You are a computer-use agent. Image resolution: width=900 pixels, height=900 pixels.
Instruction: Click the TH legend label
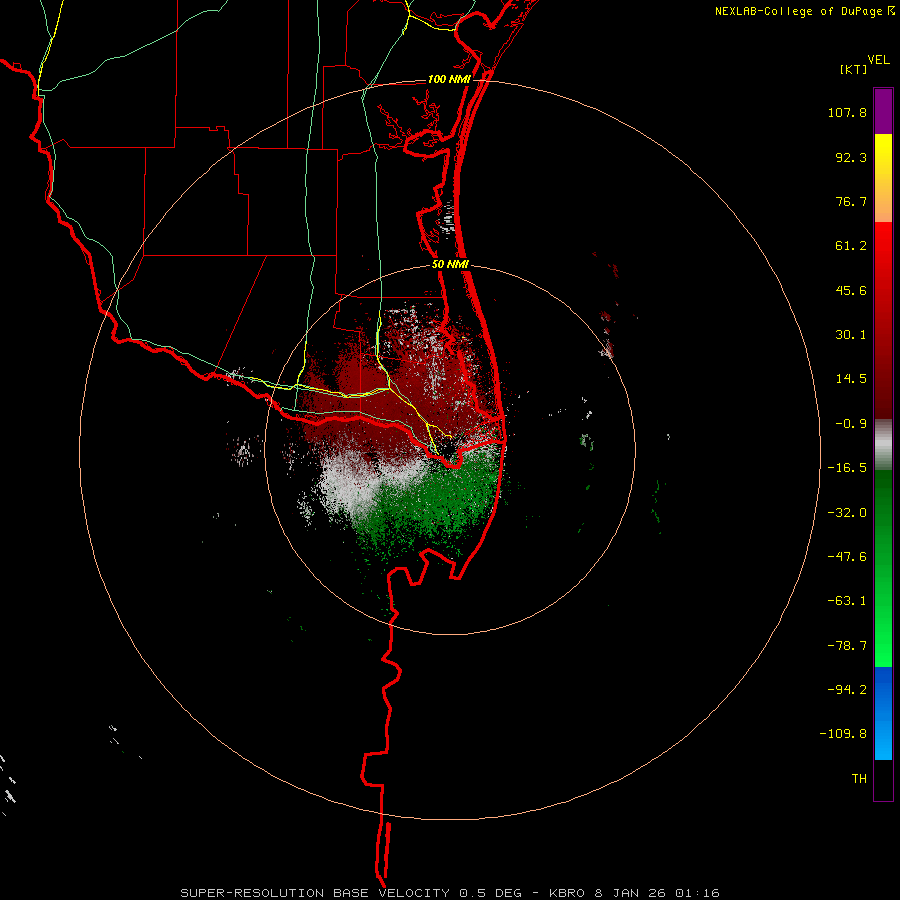(859, 778)
